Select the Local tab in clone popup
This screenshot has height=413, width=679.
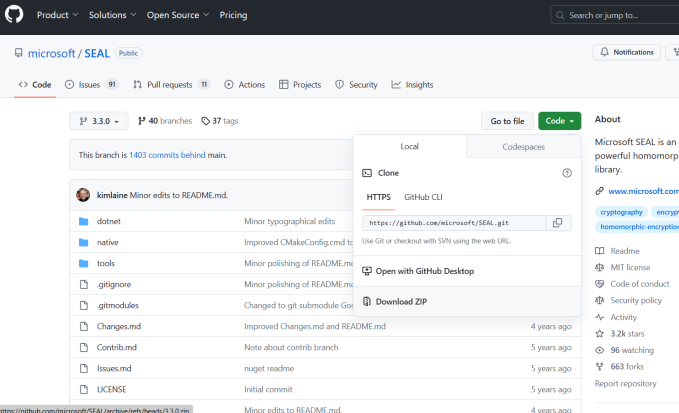(x=410, y=146)
